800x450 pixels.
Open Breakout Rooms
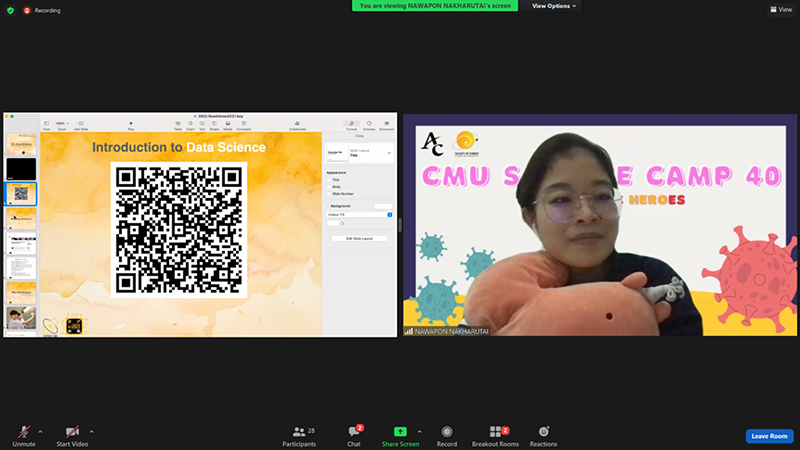495,436
